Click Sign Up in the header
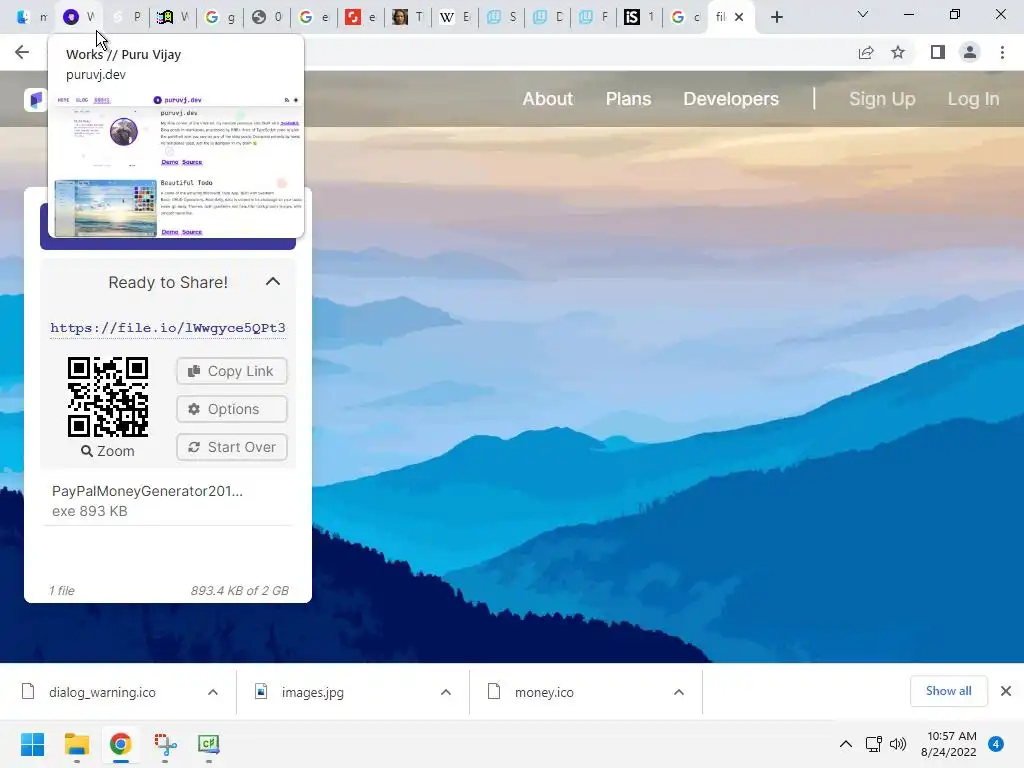Viewport: 1024px width, 768px height. click(882, 99)
